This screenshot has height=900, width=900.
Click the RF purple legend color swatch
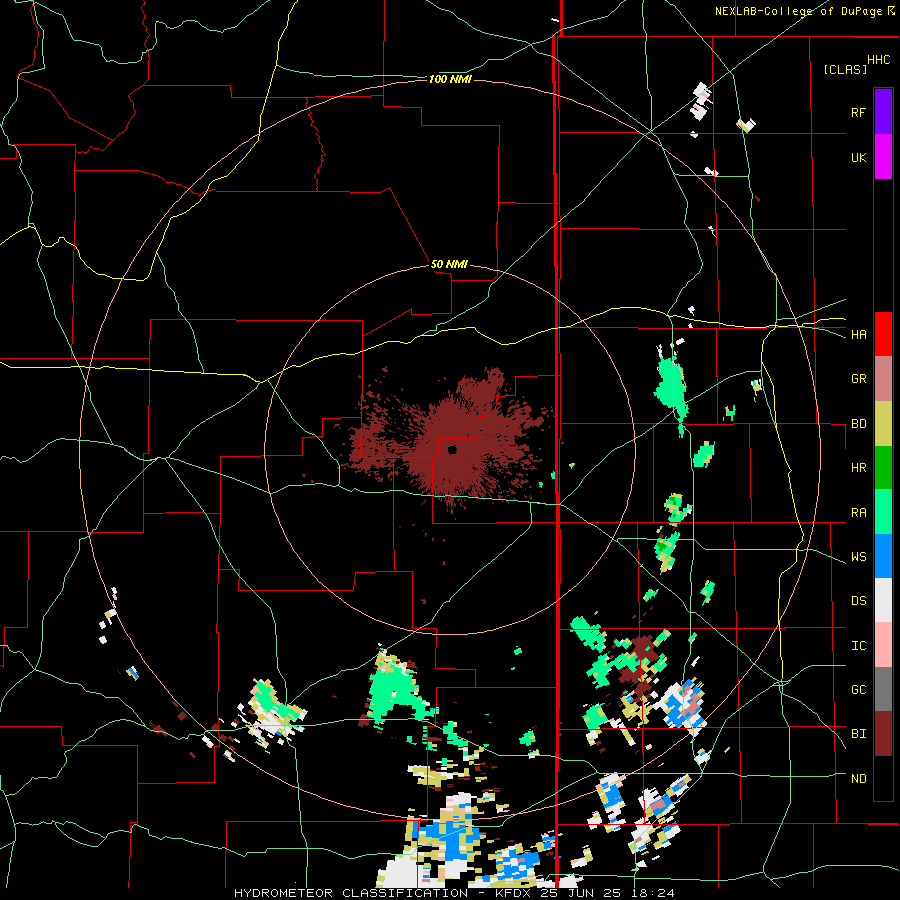(x=883, y=112)
